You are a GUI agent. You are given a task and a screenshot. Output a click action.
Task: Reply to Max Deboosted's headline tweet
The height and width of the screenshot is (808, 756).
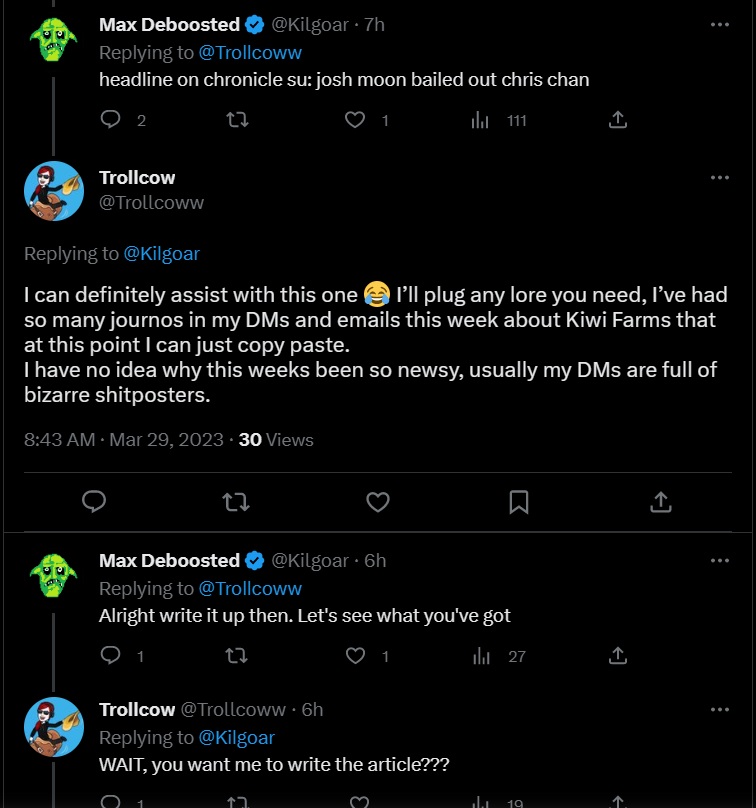pyautogui.click(x=111, y=120)
